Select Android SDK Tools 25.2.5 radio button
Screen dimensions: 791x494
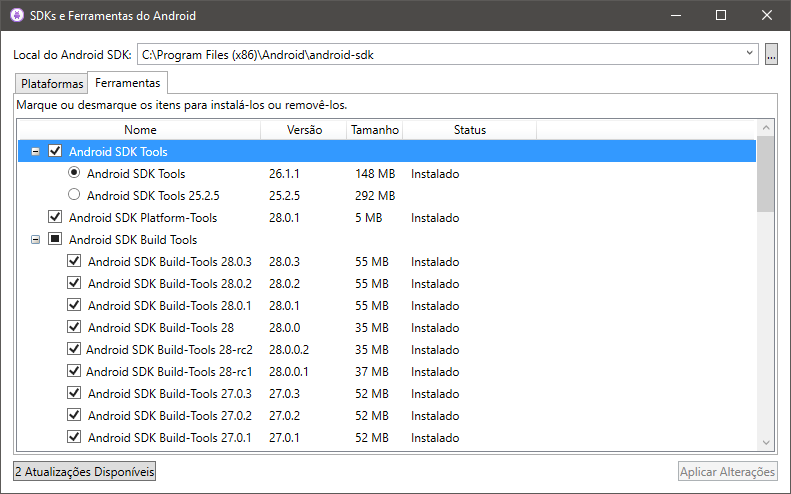pyautogui.click(x=74, y=194)
